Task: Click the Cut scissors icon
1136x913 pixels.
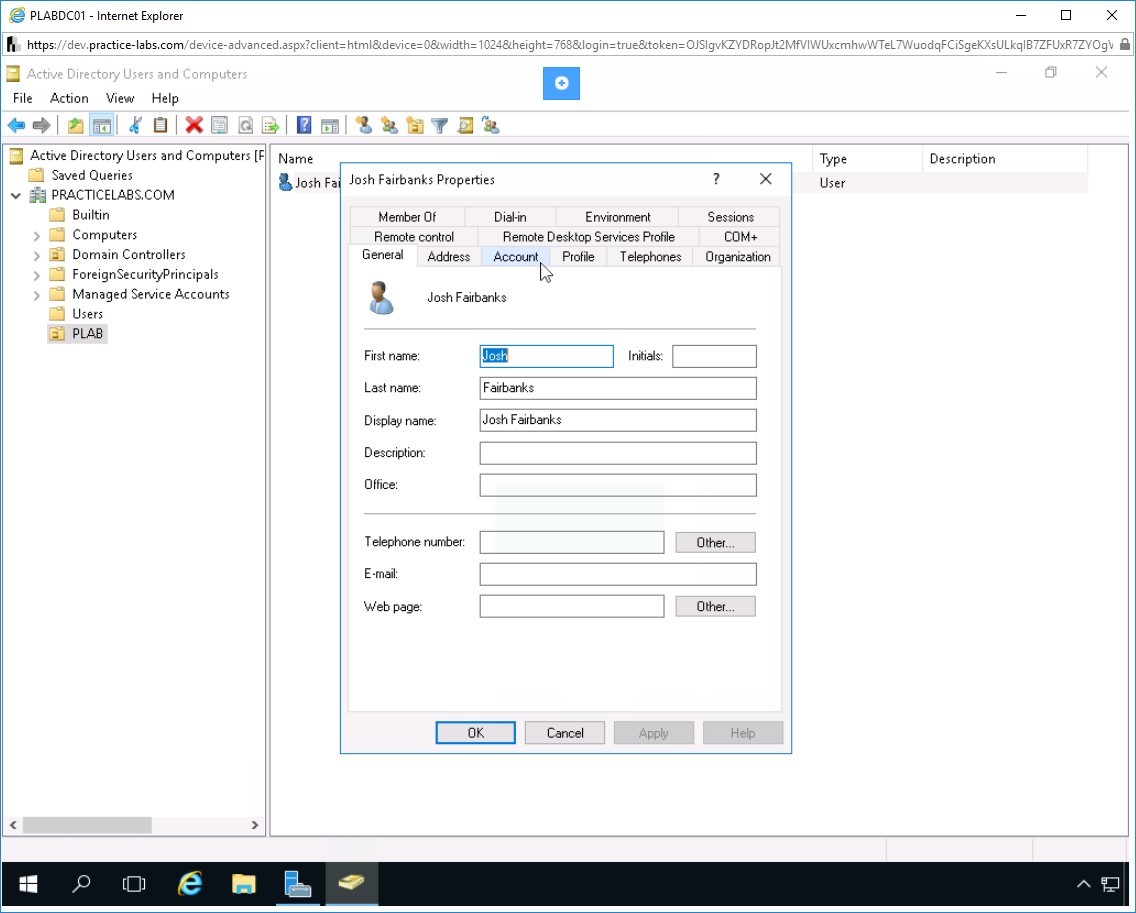Action: coord(135,125)
